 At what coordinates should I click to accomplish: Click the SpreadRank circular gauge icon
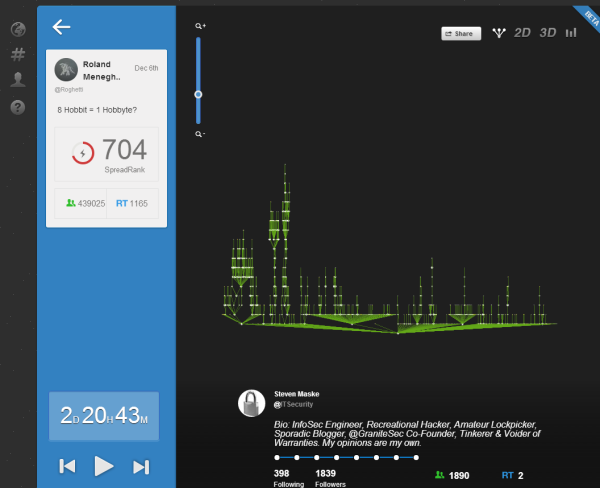83,153
